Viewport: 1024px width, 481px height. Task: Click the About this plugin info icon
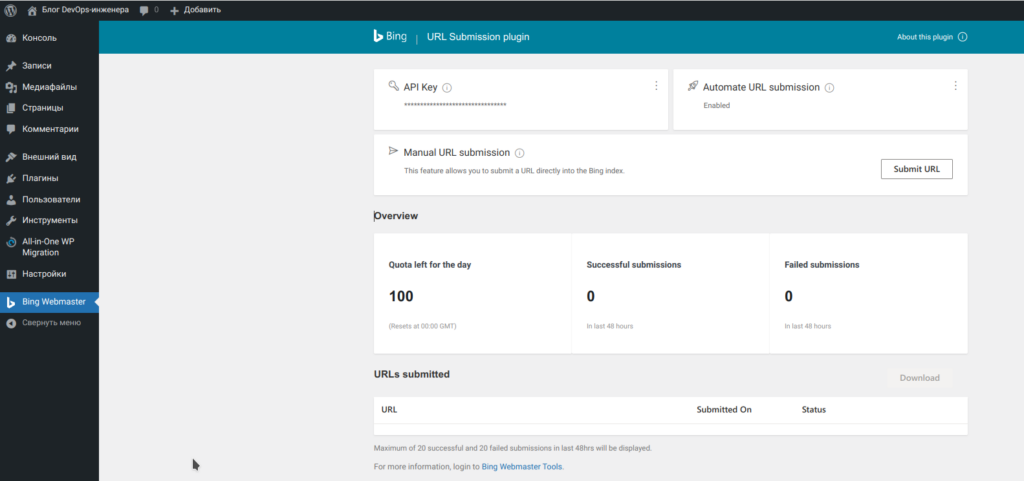[x=962, y=37]
